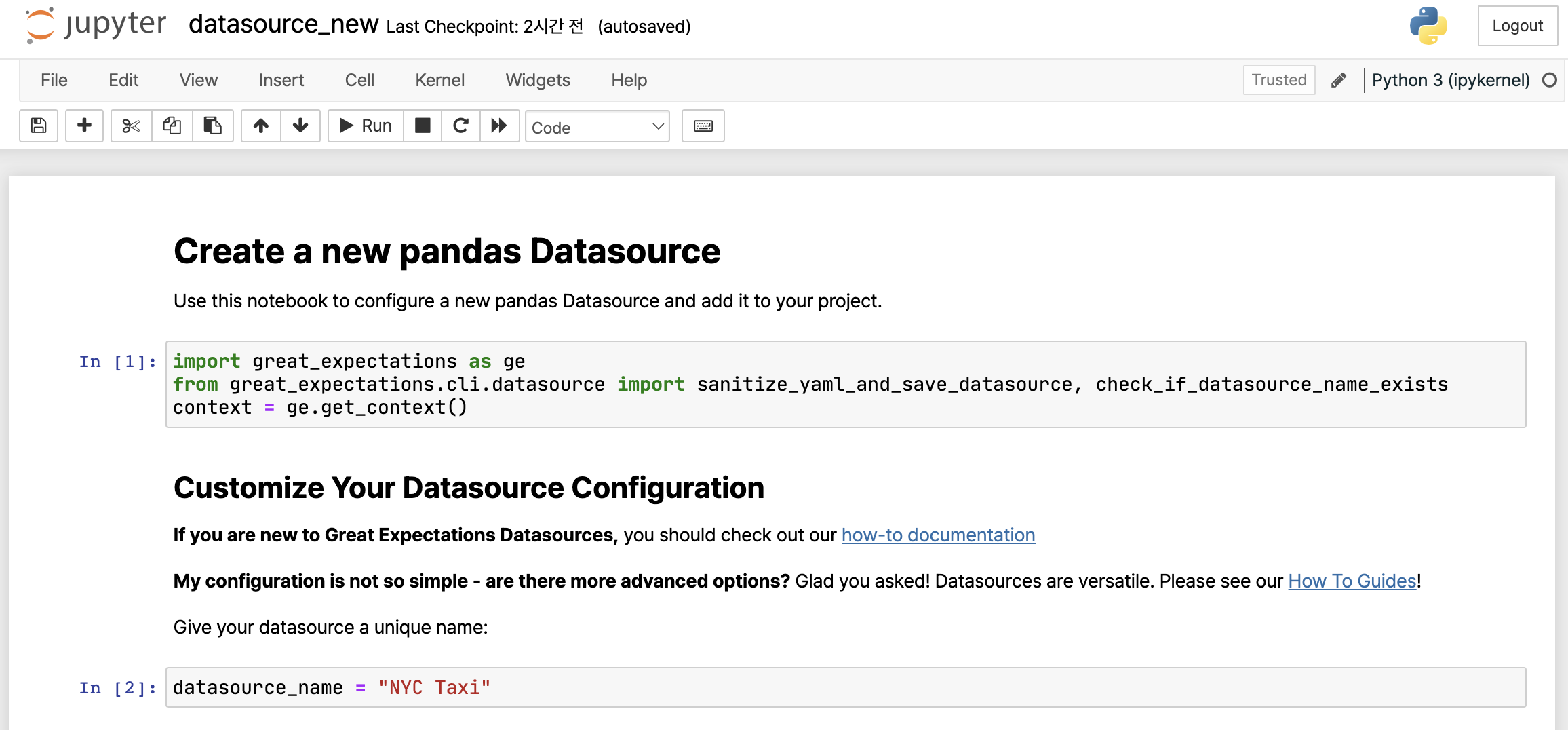The height and width of the screenshot is (730, 1568).
Task: Open the View menu
Action: pyautogui.click(x=199, y=80)
